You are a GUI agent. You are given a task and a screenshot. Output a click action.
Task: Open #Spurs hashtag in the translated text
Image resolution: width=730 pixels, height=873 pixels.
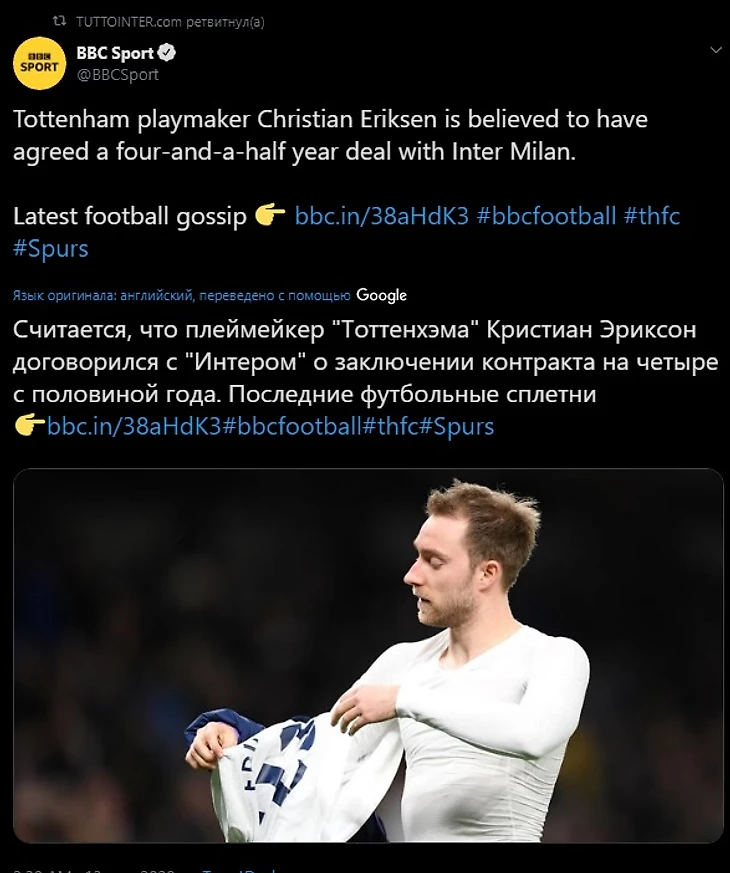[x=456, y=426]
